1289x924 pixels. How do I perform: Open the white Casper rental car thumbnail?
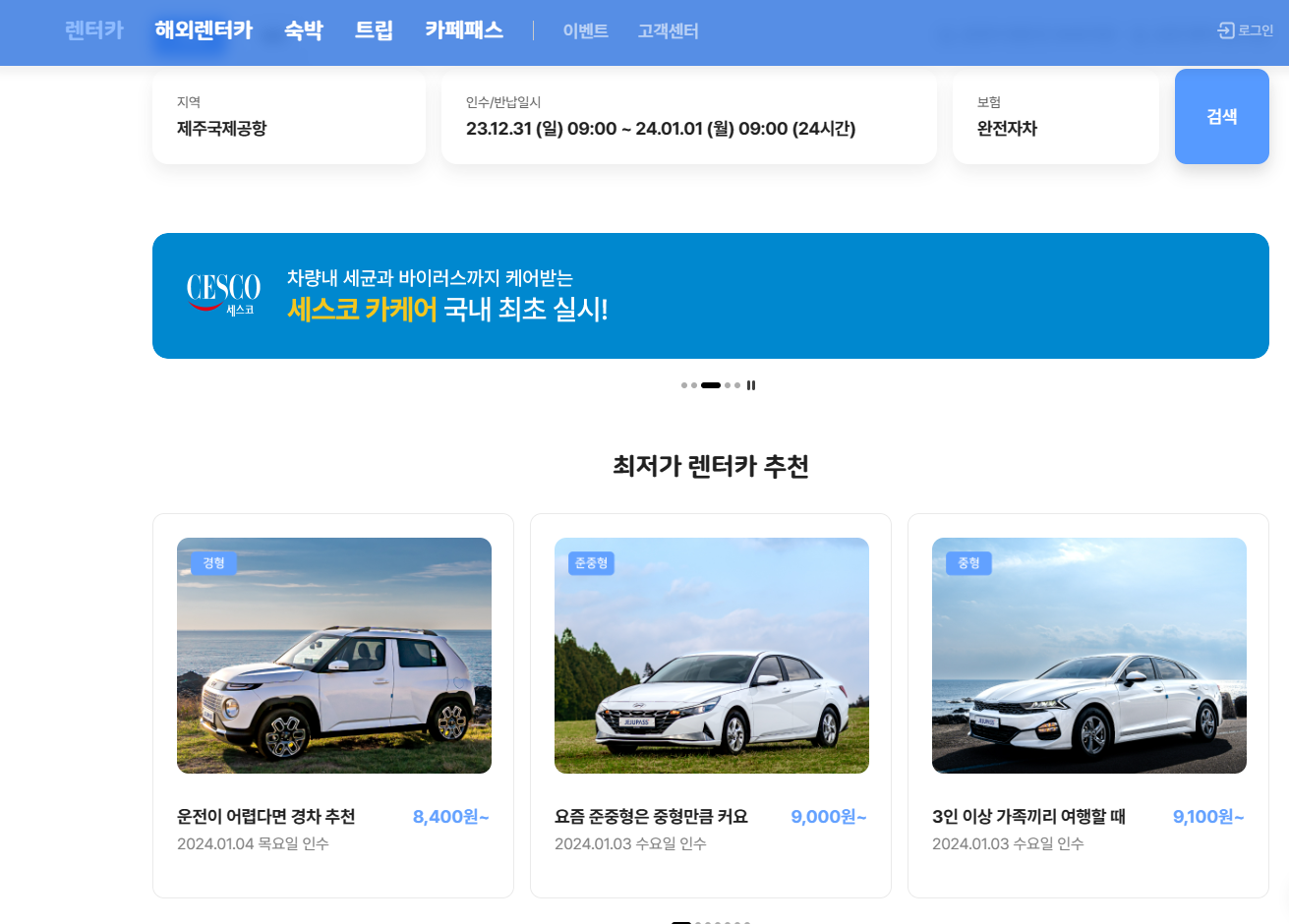click(332, 655)
